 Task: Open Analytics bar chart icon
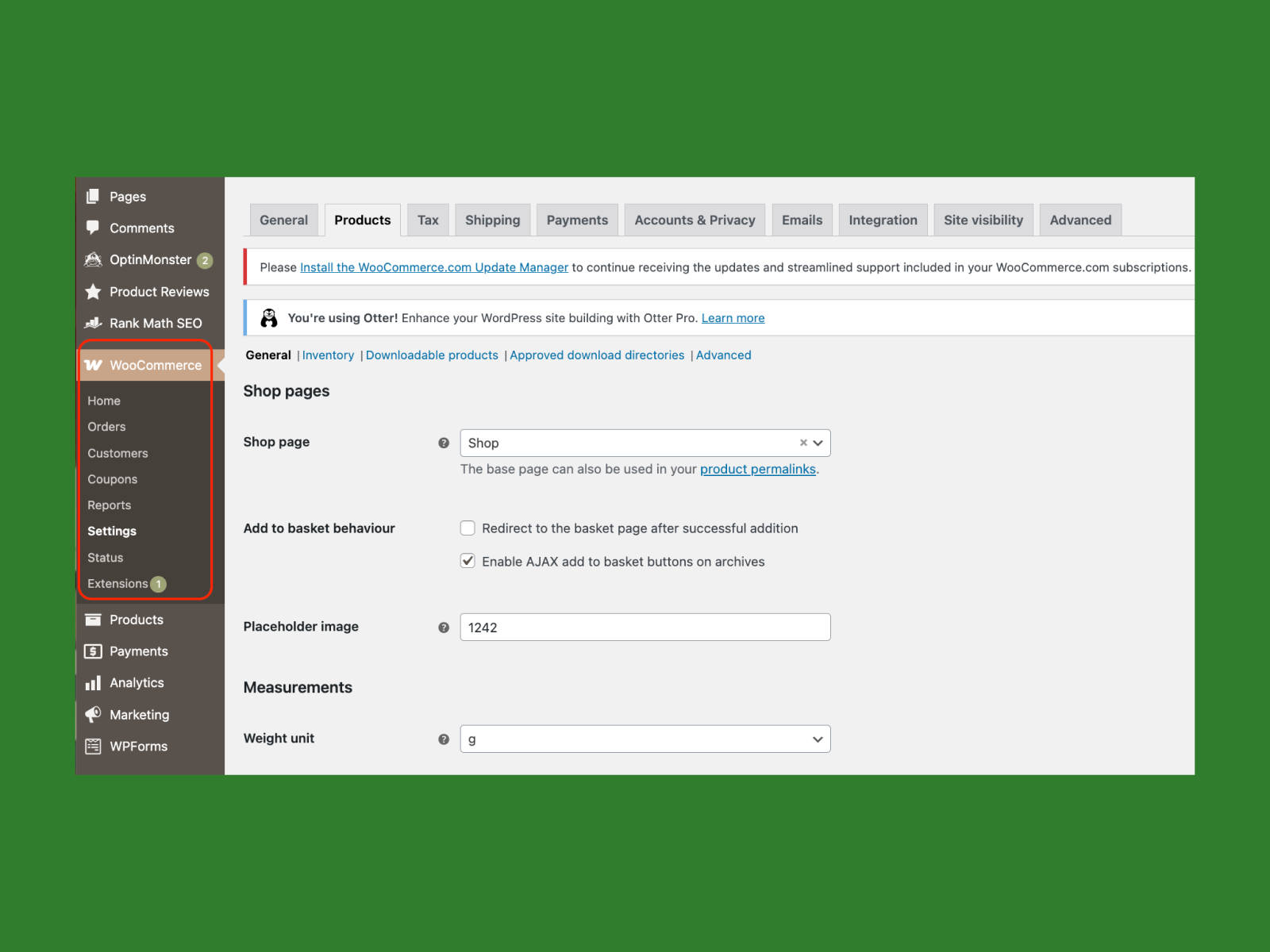93,683
